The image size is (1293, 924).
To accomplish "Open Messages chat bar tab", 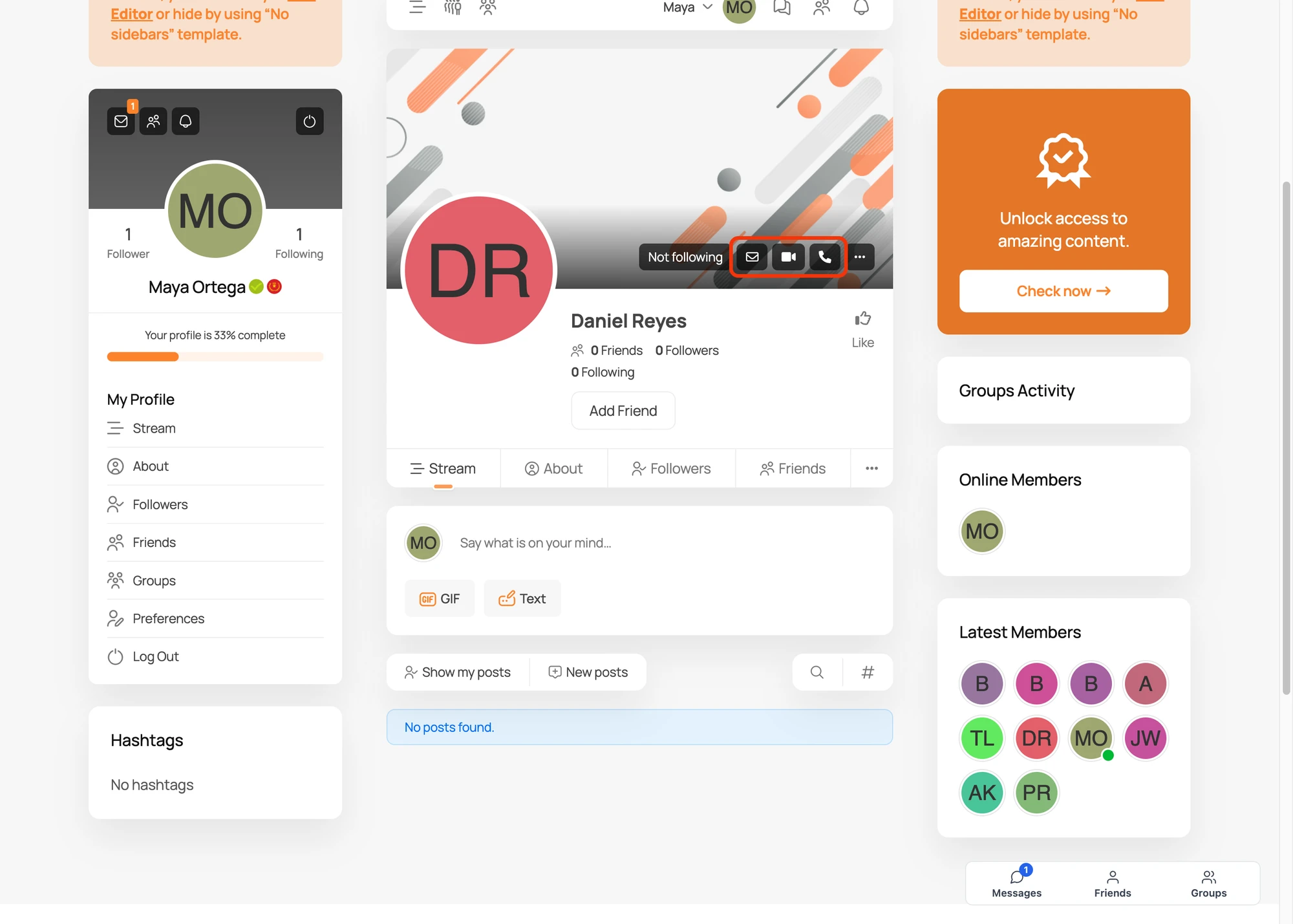I will 1017,883.
